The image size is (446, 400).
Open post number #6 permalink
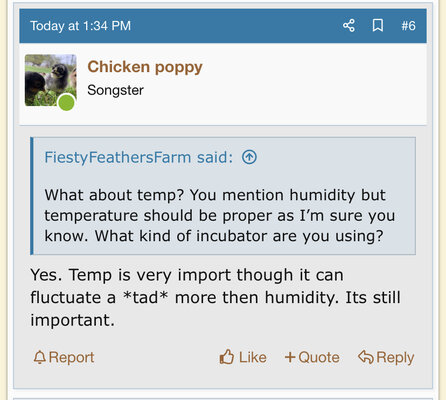pos(408,26)
